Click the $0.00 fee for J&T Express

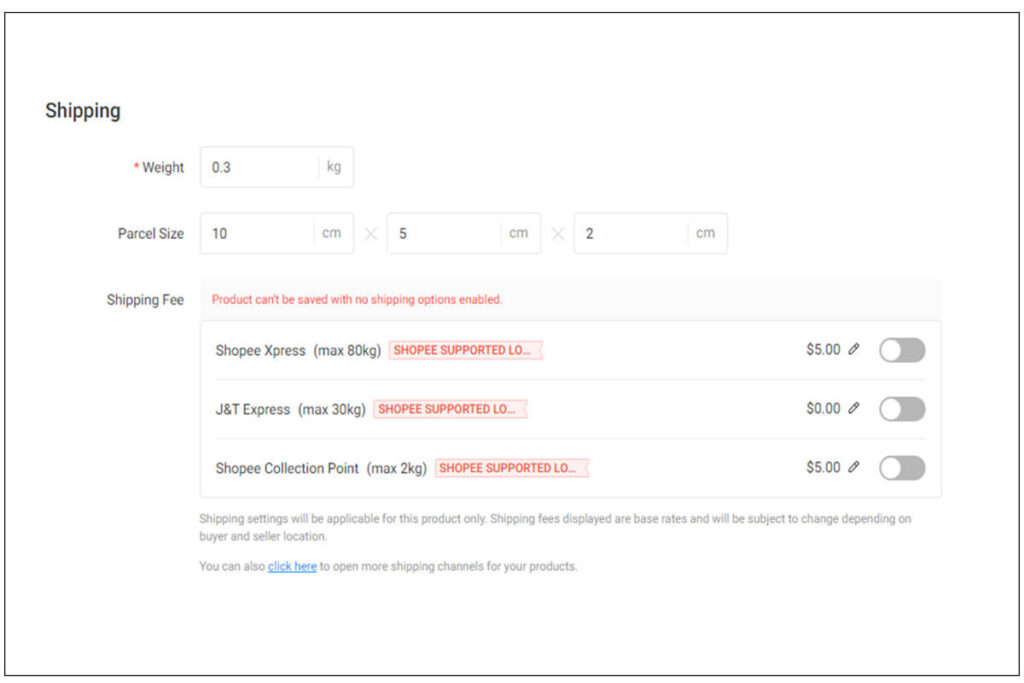point(823,409)
